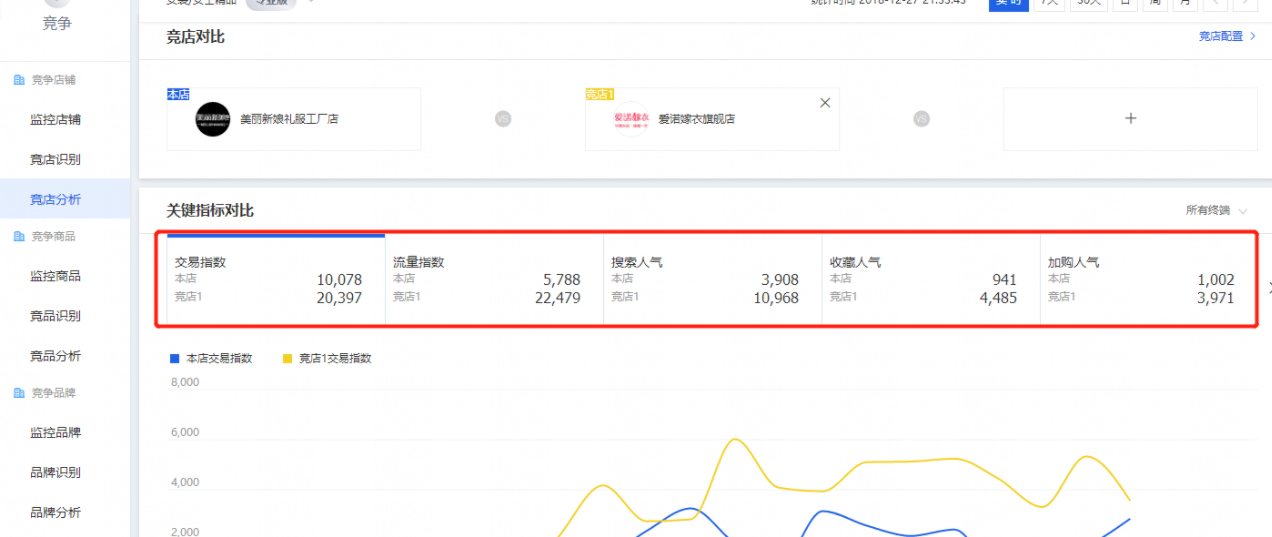Viewport: 1272px width, 537px height.
Task: Remove competitor 爱诺嫁衣旗舰店 with the X
Action: [825, 103]
